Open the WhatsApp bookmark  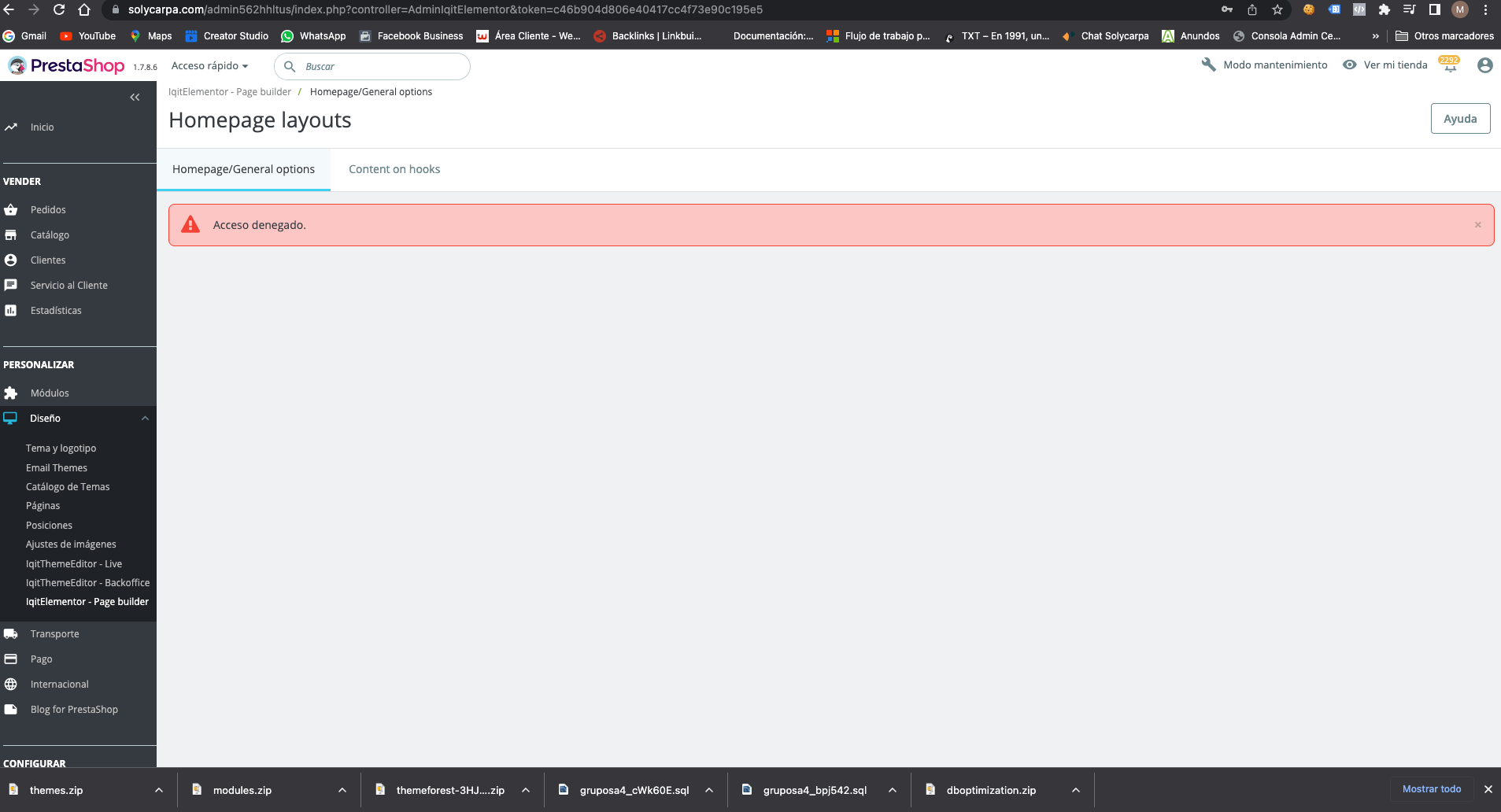313,35
